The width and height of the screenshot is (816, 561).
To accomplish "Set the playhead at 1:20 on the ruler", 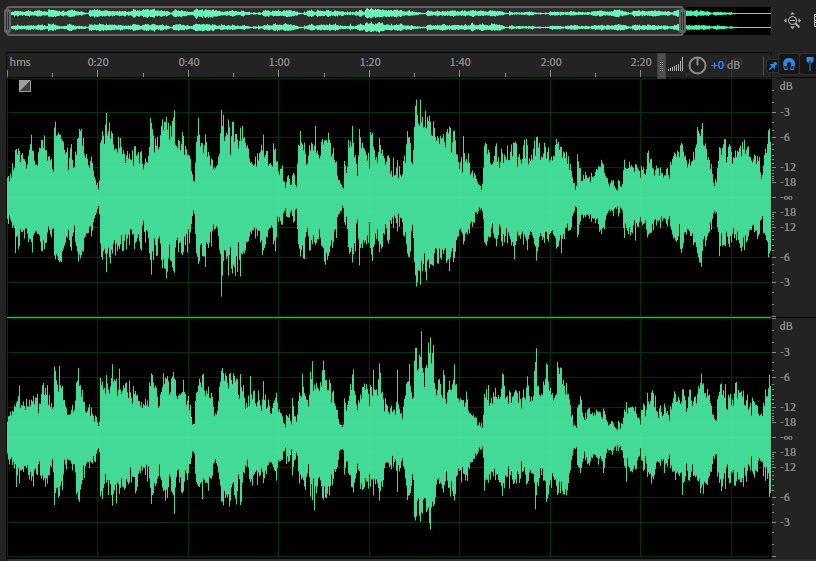I will pyautogui.click(x=370, y=62).
